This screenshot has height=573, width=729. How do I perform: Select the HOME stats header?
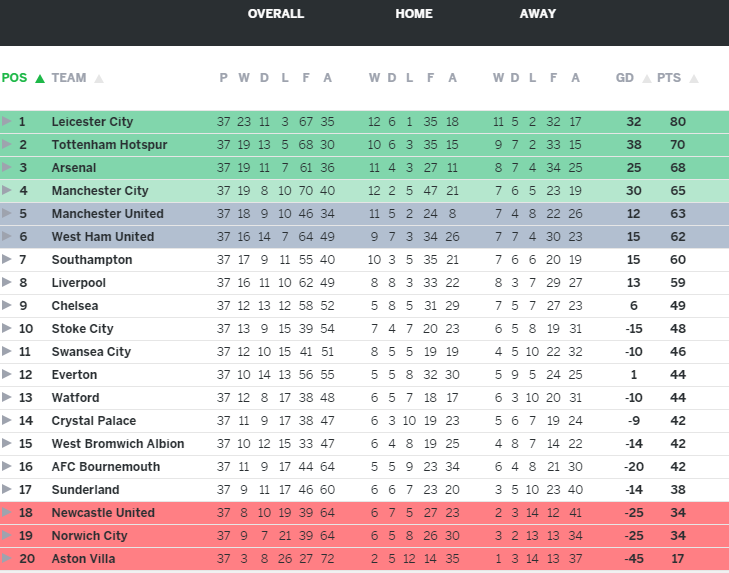click(x=414, y=14)
